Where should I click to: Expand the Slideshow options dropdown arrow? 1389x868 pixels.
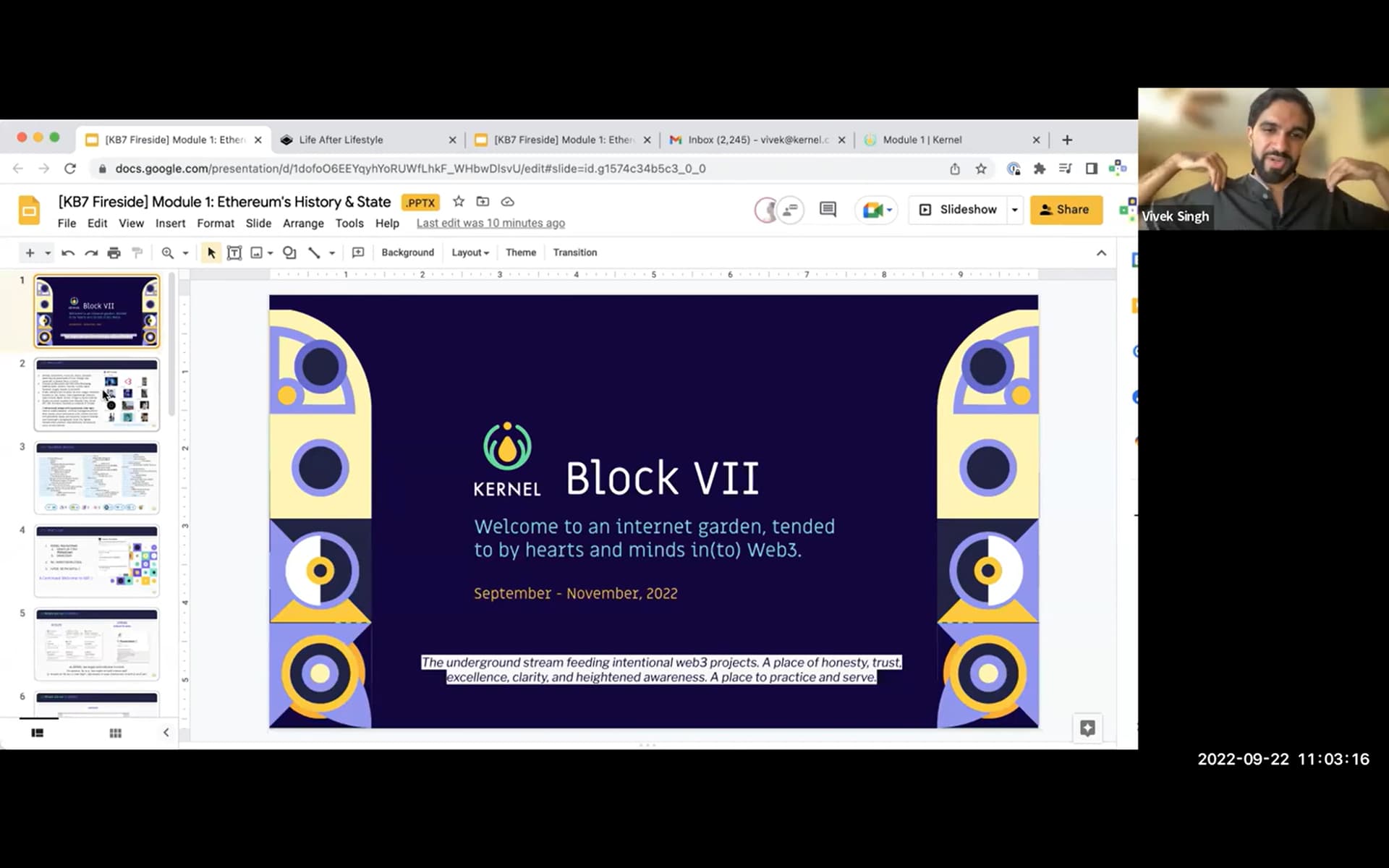tap(1015, 210)
